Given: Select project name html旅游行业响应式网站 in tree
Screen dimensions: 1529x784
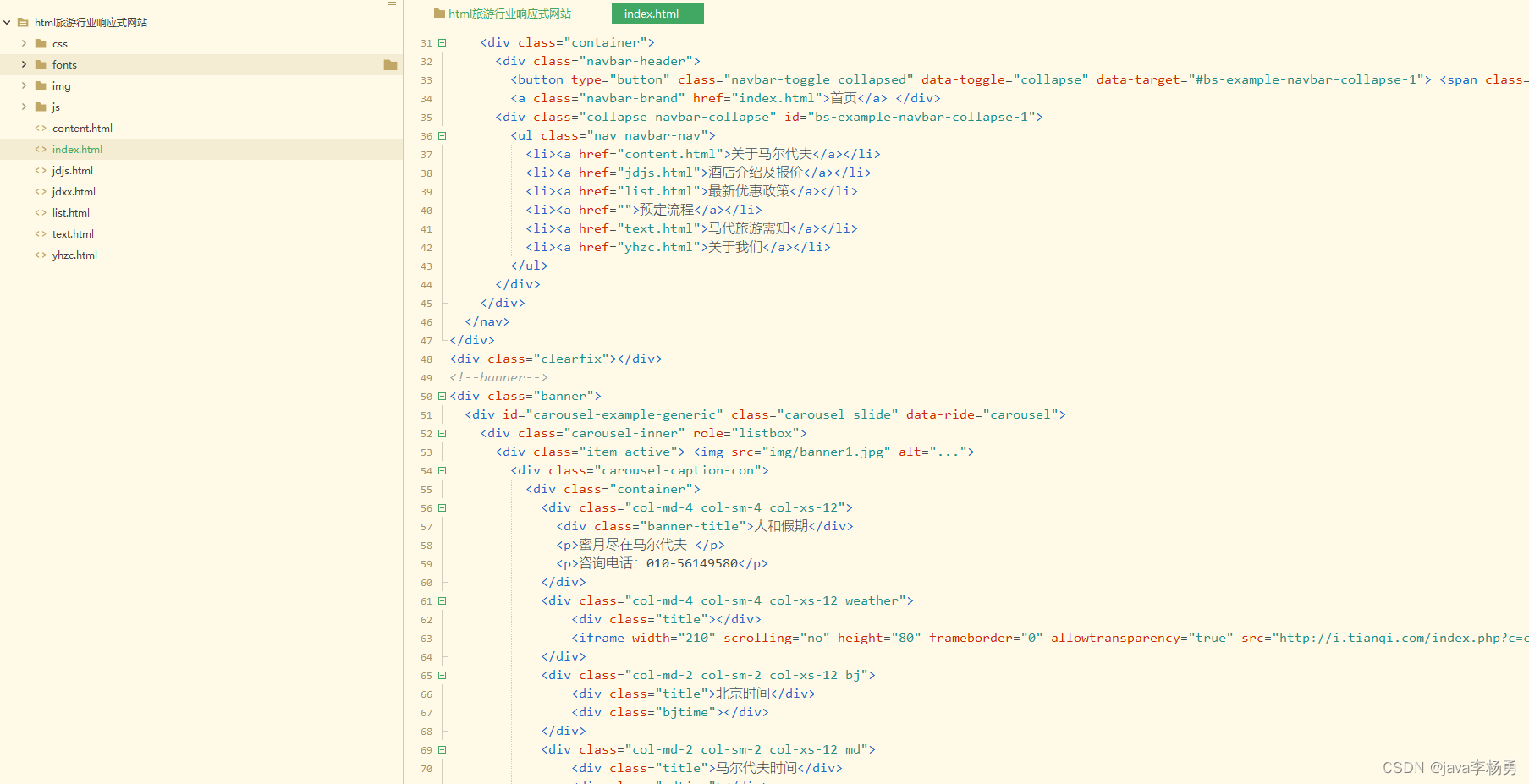Looking at the screenshot, I should click(x=91, y=23).
